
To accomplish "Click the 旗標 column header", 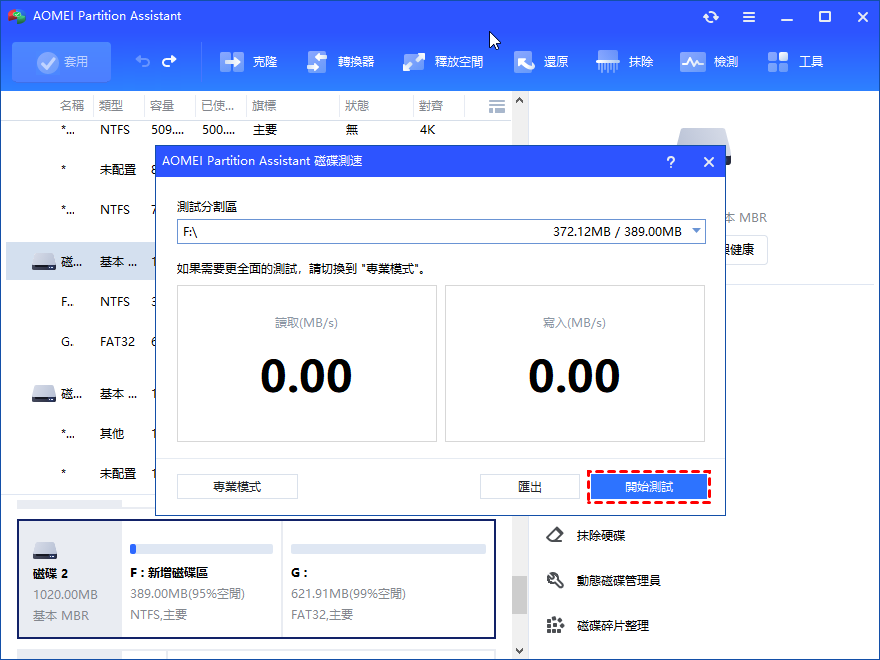I will (264, 106).
